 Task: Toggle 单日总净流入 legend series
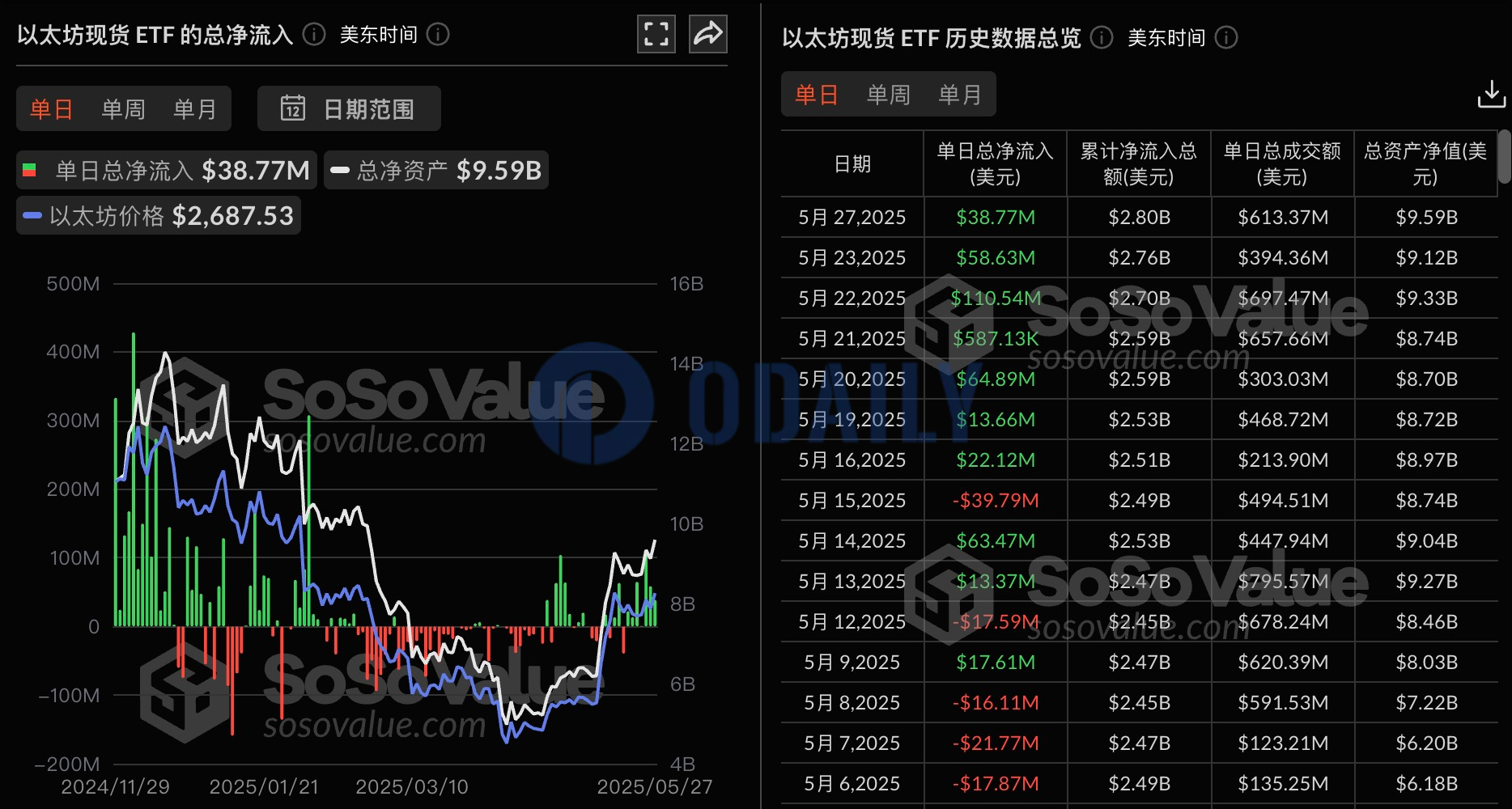[x=167, y=170]
